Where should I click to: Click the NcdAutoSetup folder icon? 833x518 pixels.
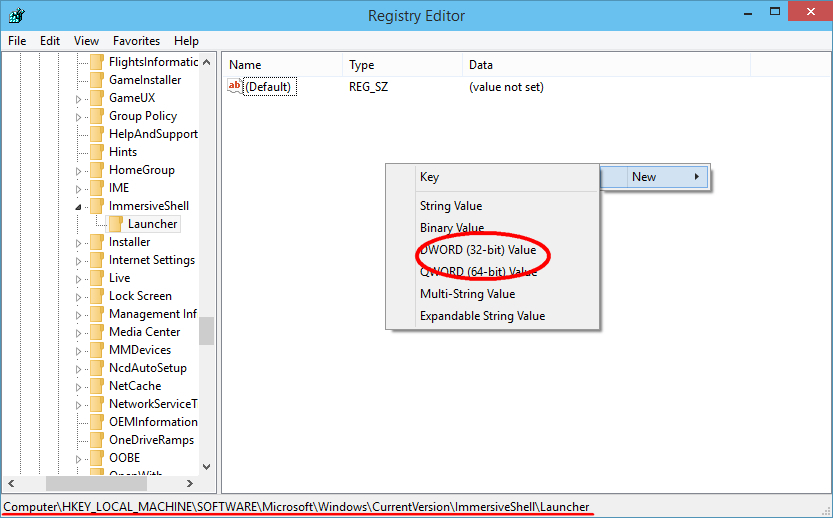coord(97,368)
